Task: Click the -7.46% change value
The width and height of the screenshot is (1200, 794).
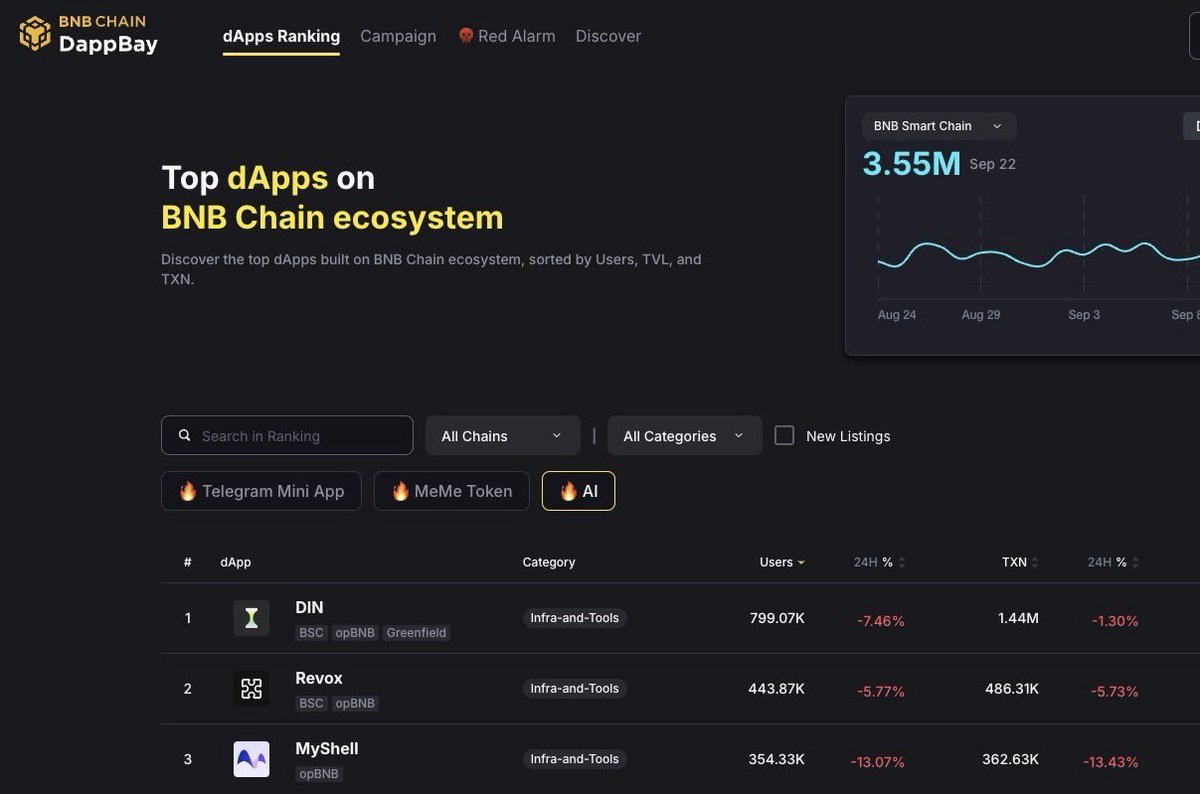Action: tap(881, 621)
